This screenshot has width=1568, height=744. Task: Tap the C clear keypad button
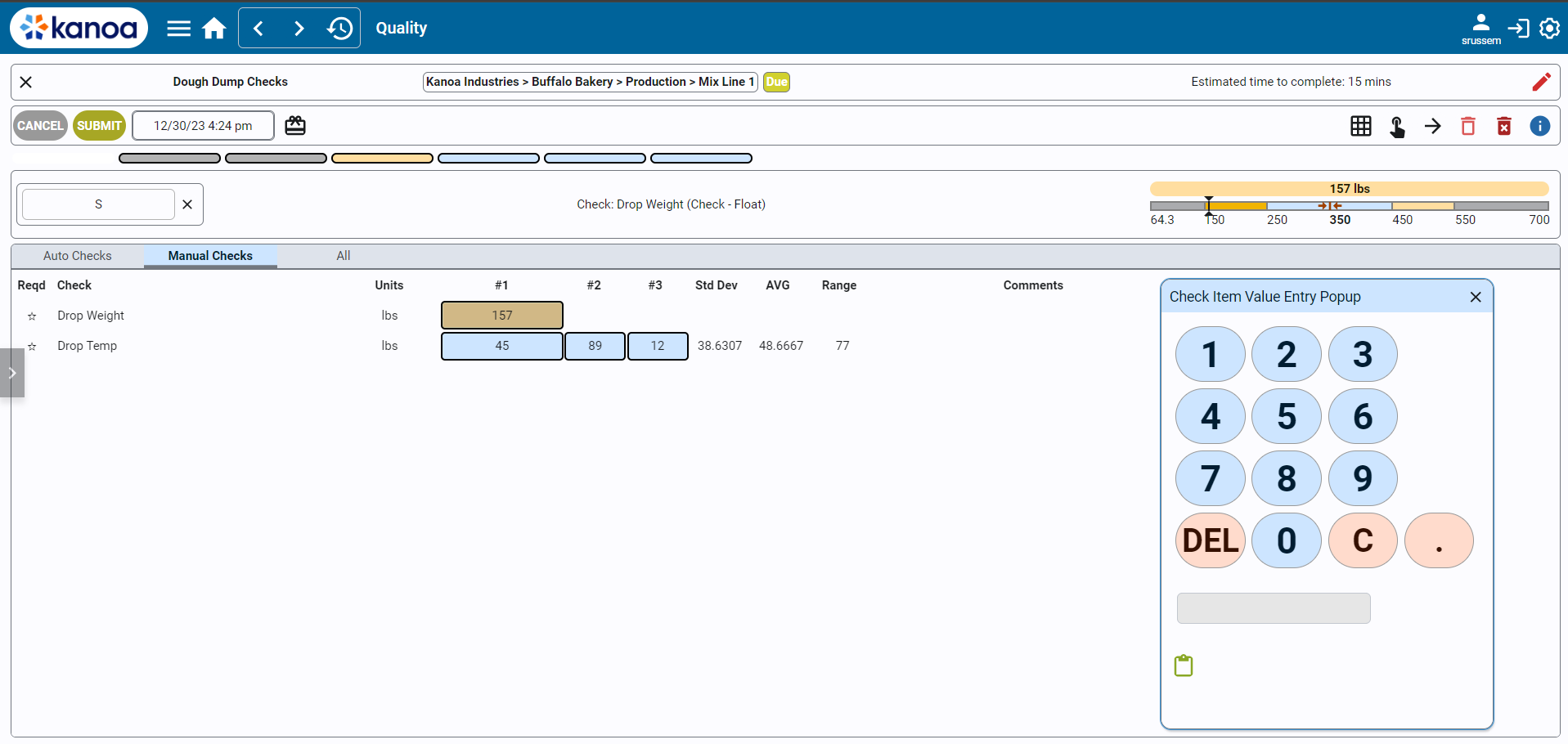click(x=1363, y=540)
